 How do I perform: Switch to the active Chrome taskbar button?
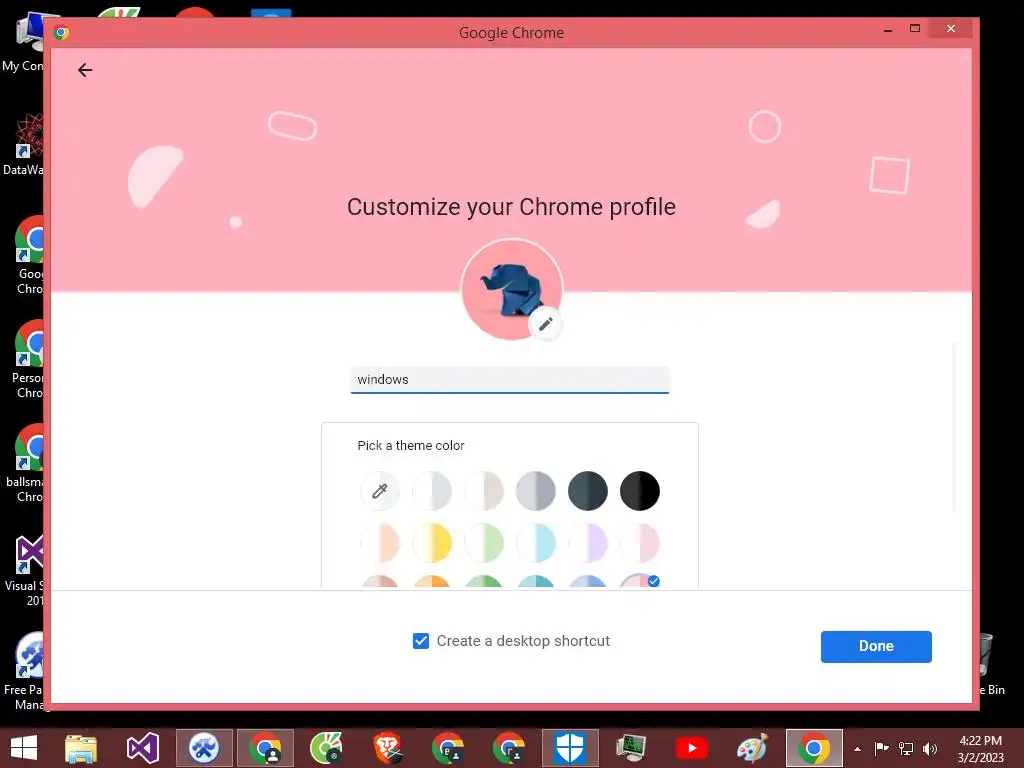[814, 748]
